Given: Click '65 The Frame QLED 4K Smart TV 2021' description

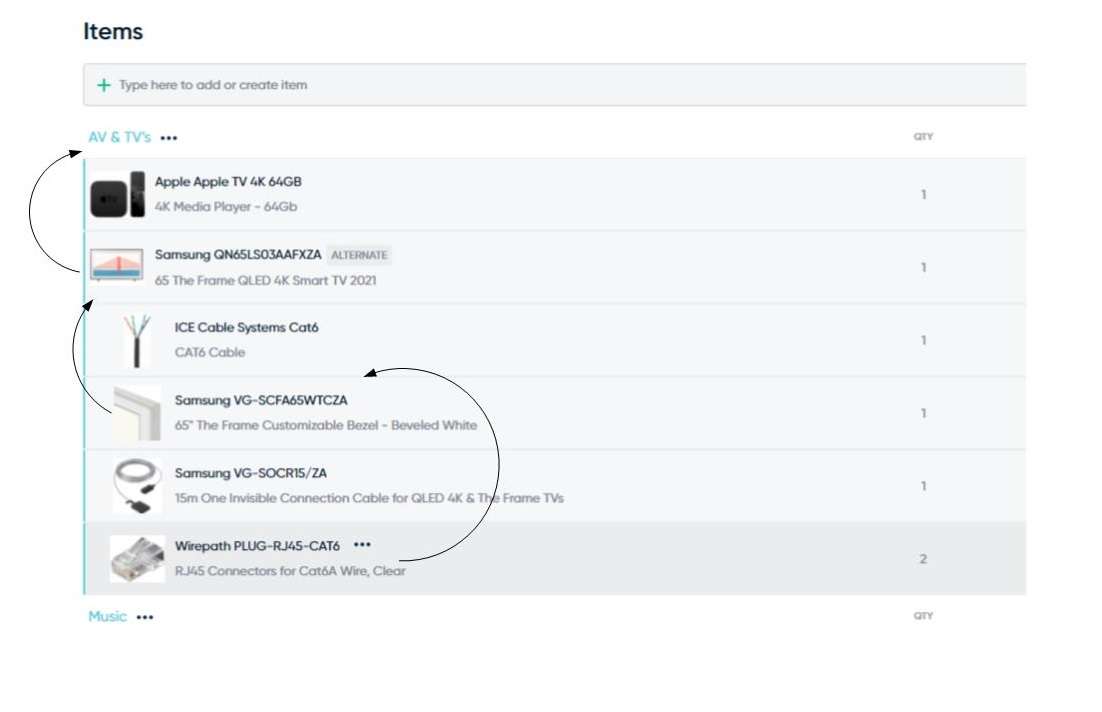Looking at the screenshot, I should [266, 280].
